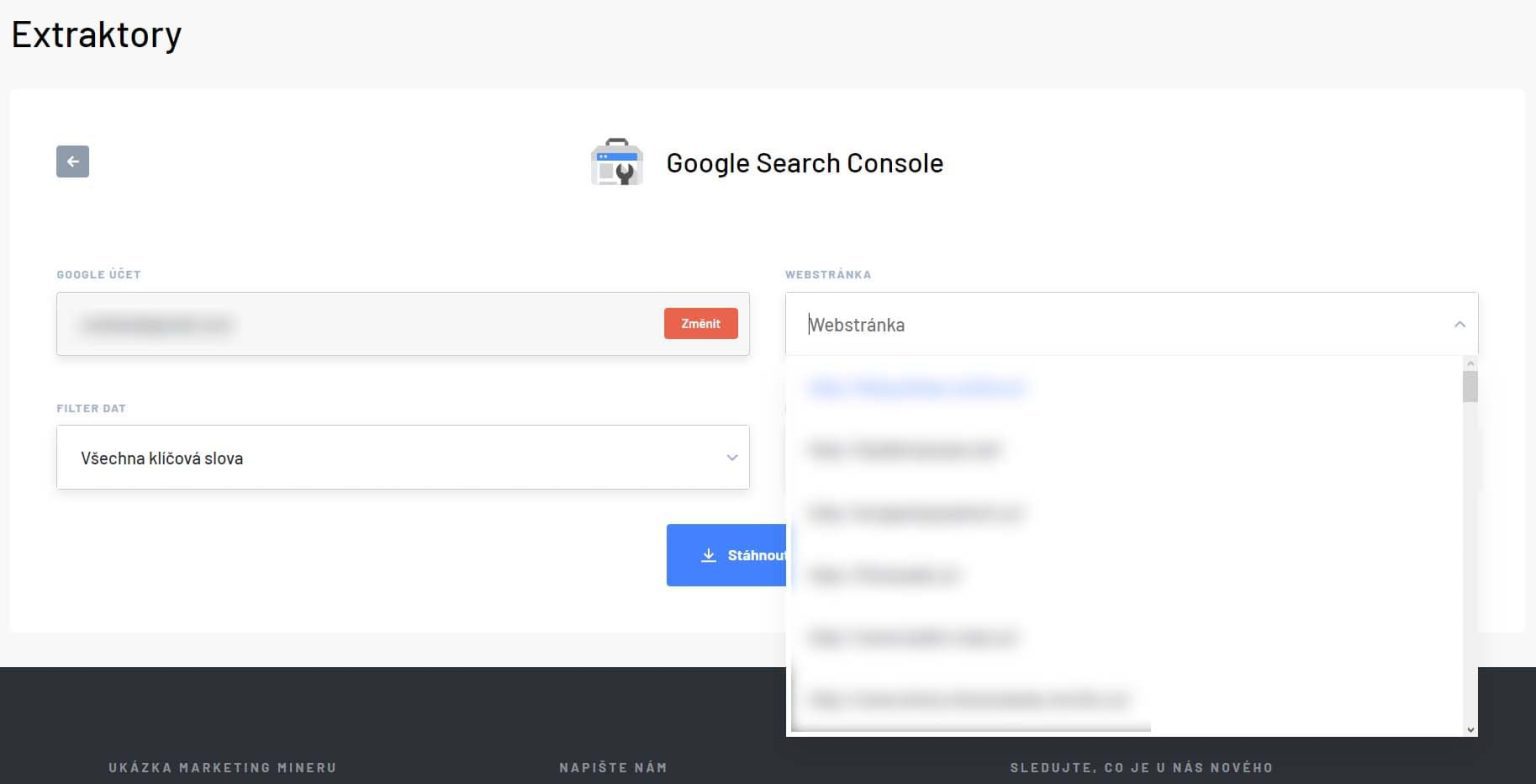Click the back arrow button
The height and width of the screenshot is (784, 1536).
coord(72,162)
